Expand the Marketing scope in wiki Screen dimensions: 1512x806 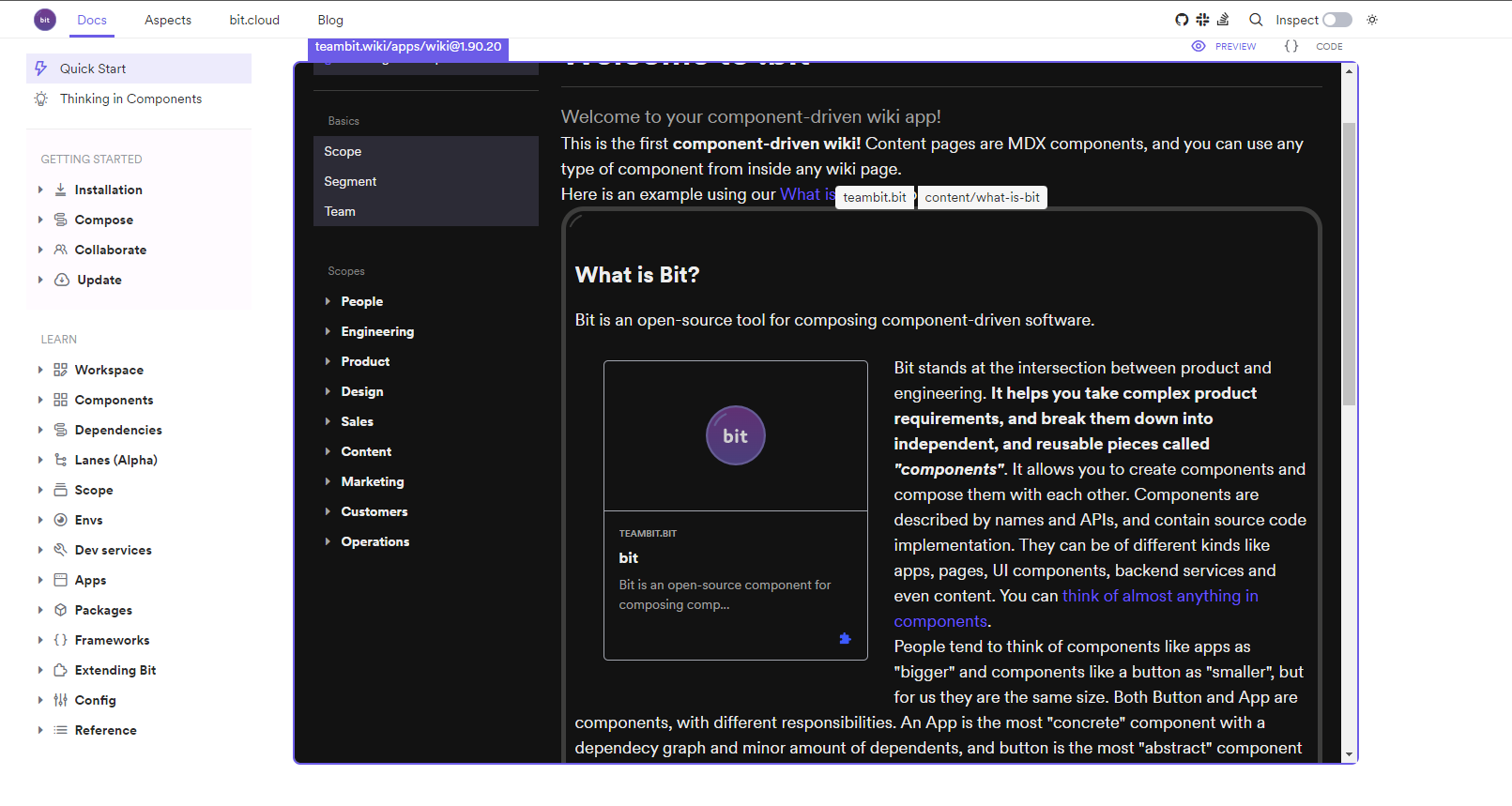pyautogui.click(x=328, y=481)
